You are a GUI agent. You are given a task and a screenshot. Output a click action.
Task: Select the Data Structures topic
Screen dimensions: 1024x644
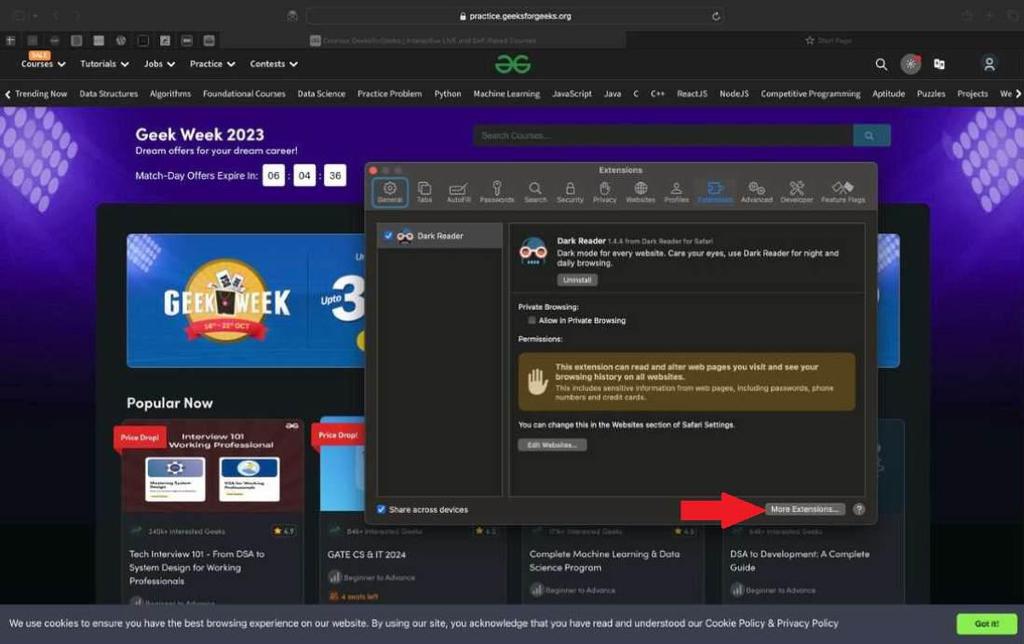108,94
